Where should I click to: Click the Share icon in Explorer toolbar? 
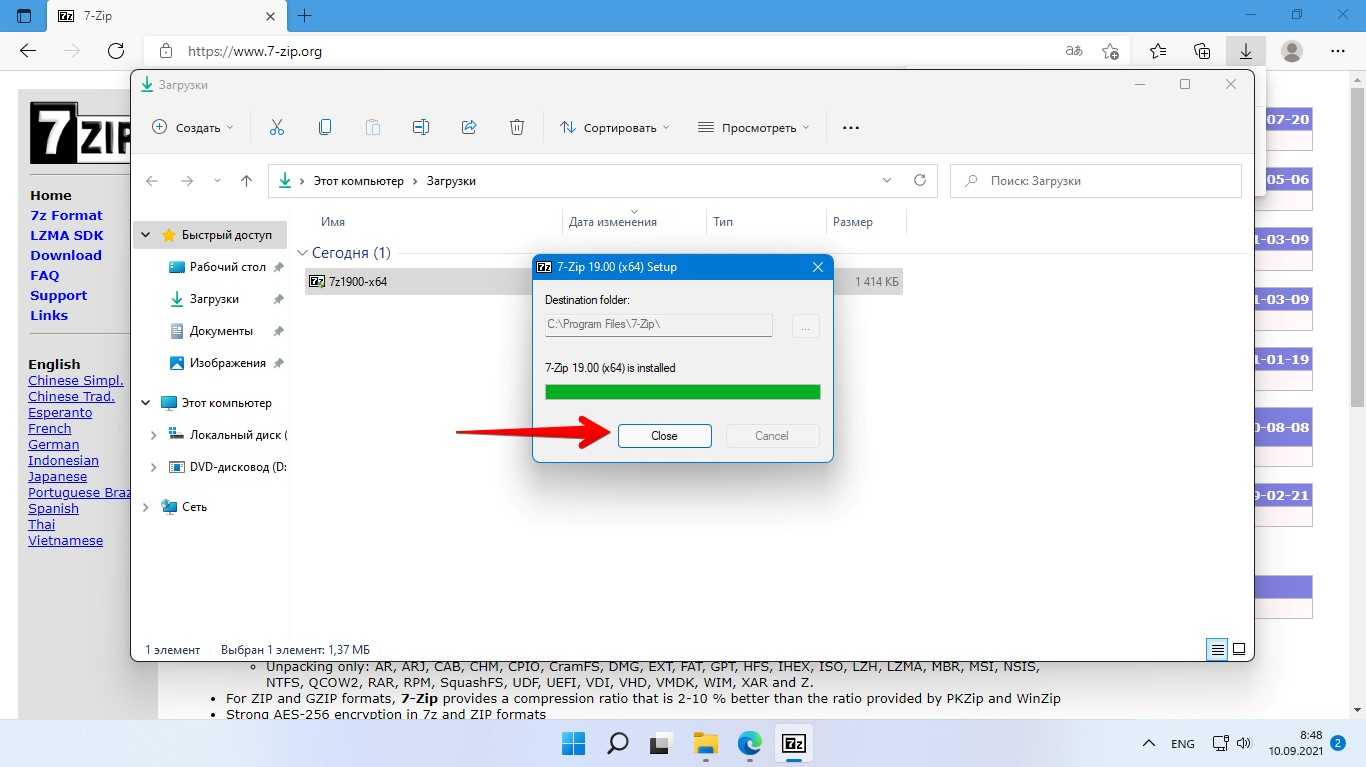(469, 127)
